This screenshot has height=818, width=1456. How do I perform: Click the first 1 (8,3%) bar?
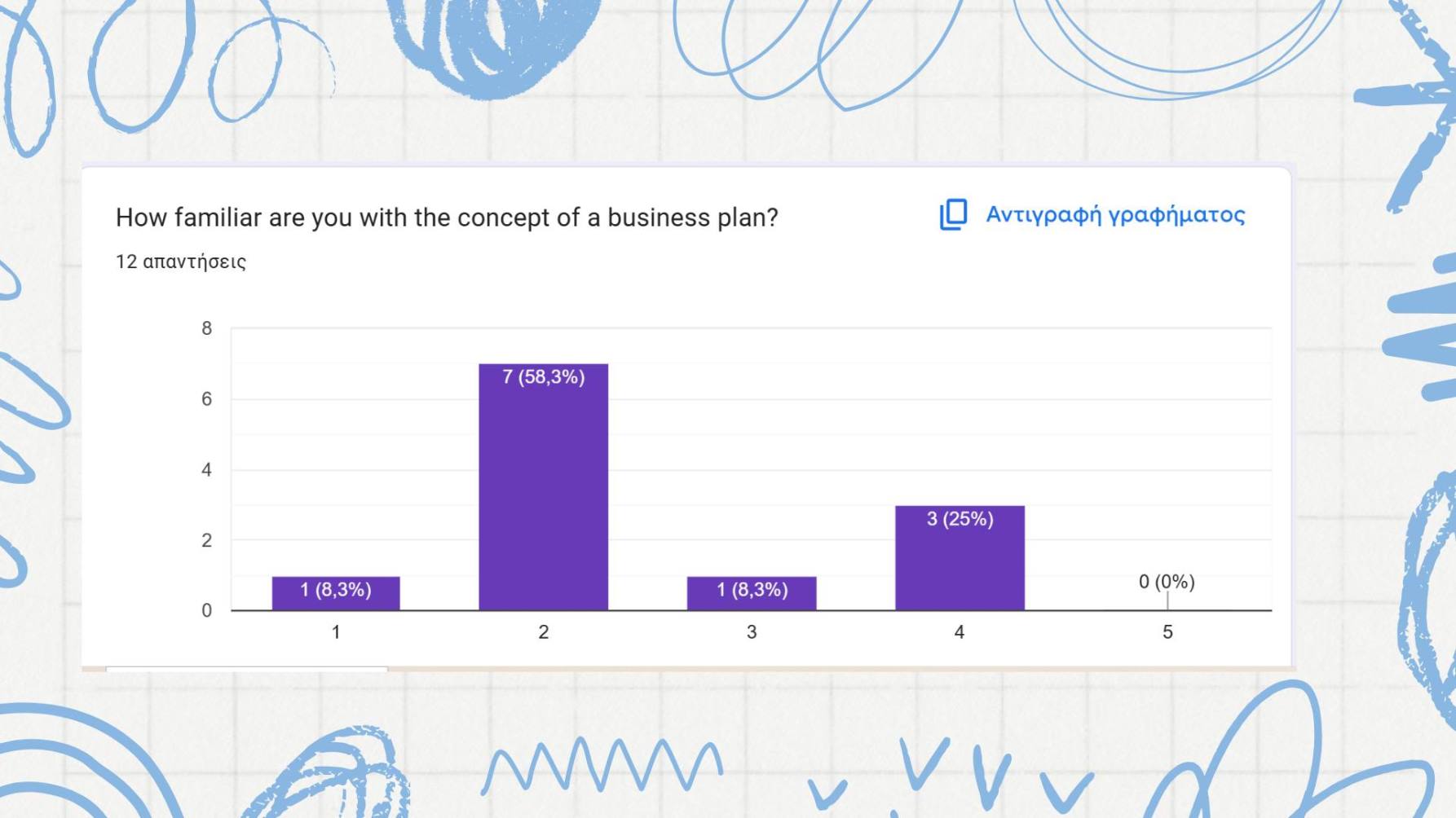336,593
